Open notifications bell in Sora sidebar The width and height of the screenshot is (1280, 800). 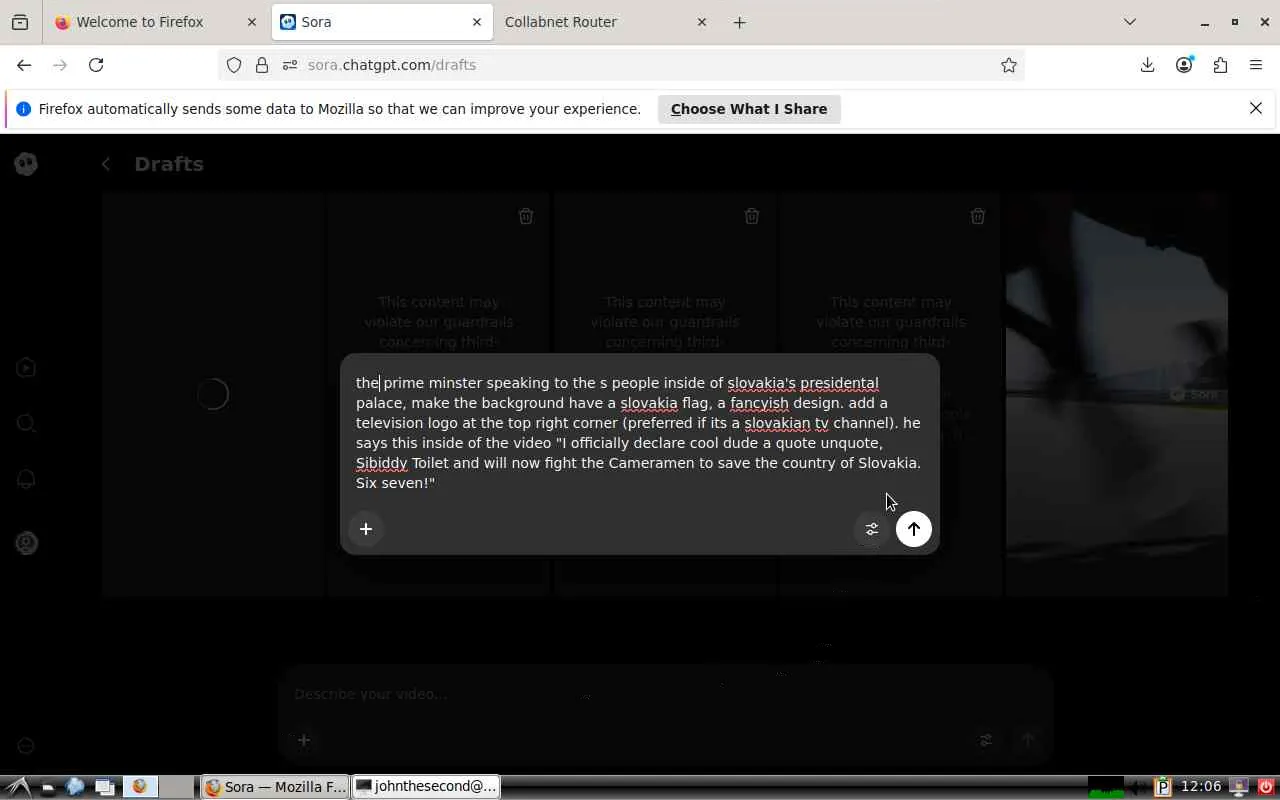(x=27, y=480)
